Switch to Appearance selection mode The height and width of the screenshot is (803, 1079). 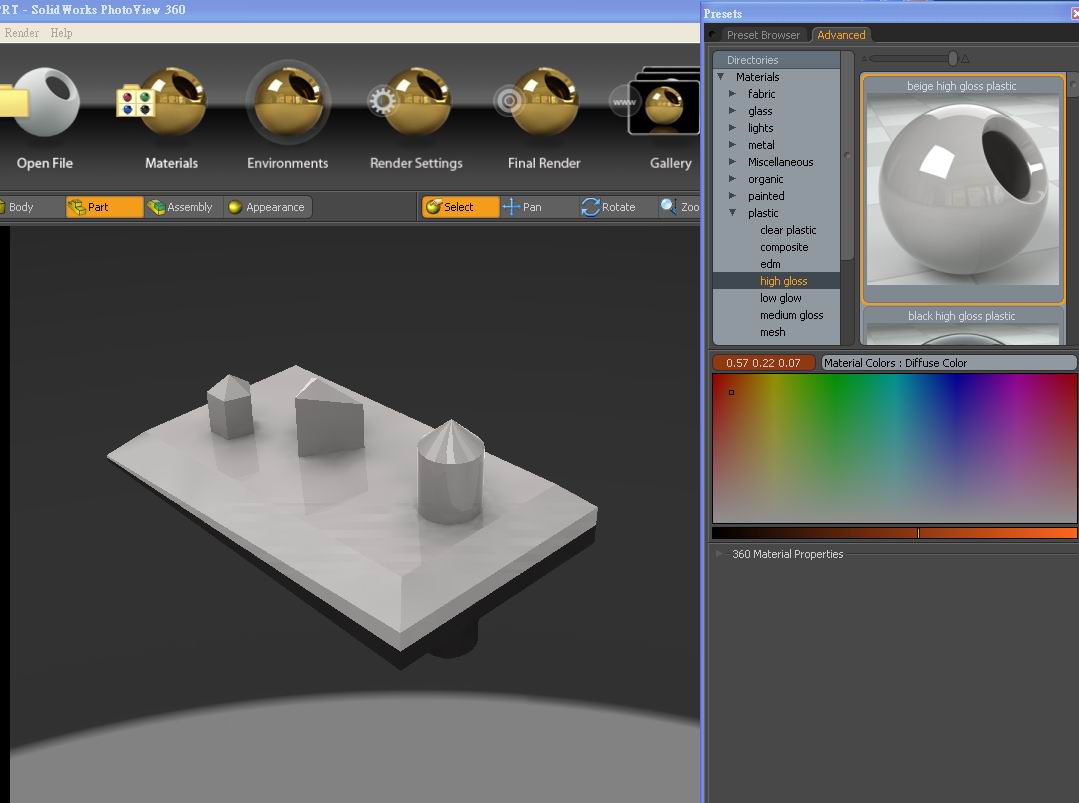268,207
